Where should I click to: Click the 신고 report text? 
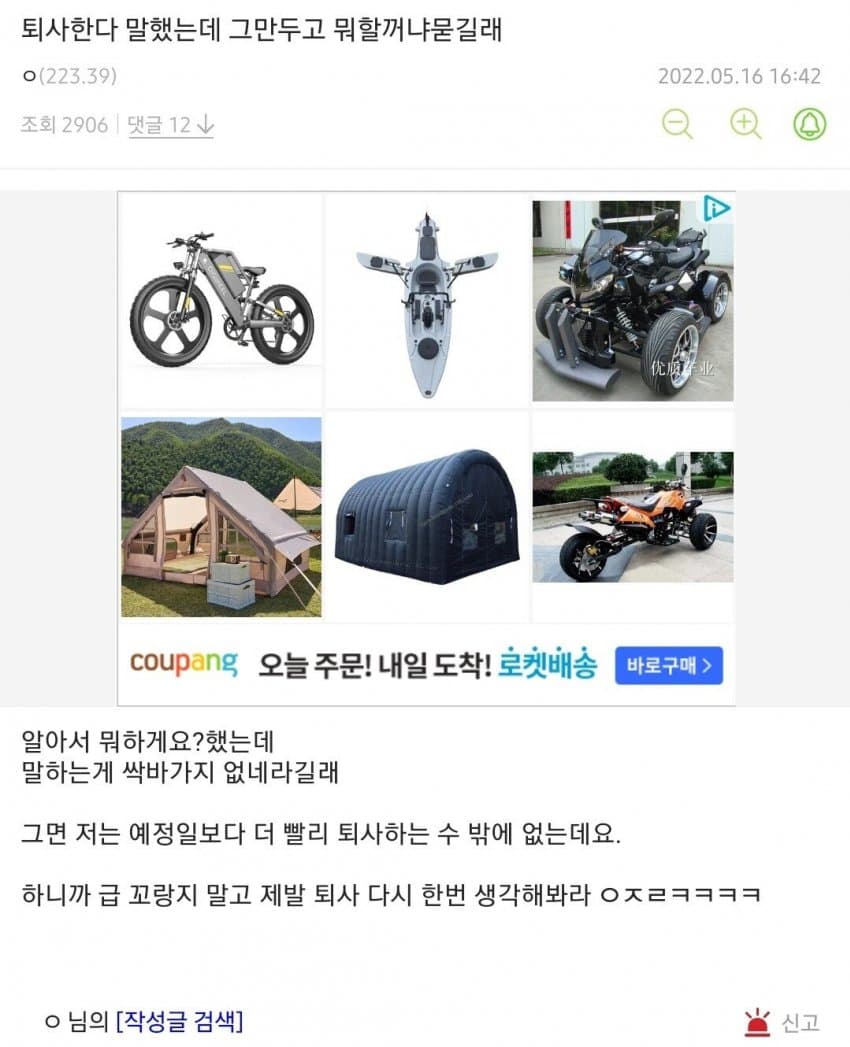[800, 1023]
